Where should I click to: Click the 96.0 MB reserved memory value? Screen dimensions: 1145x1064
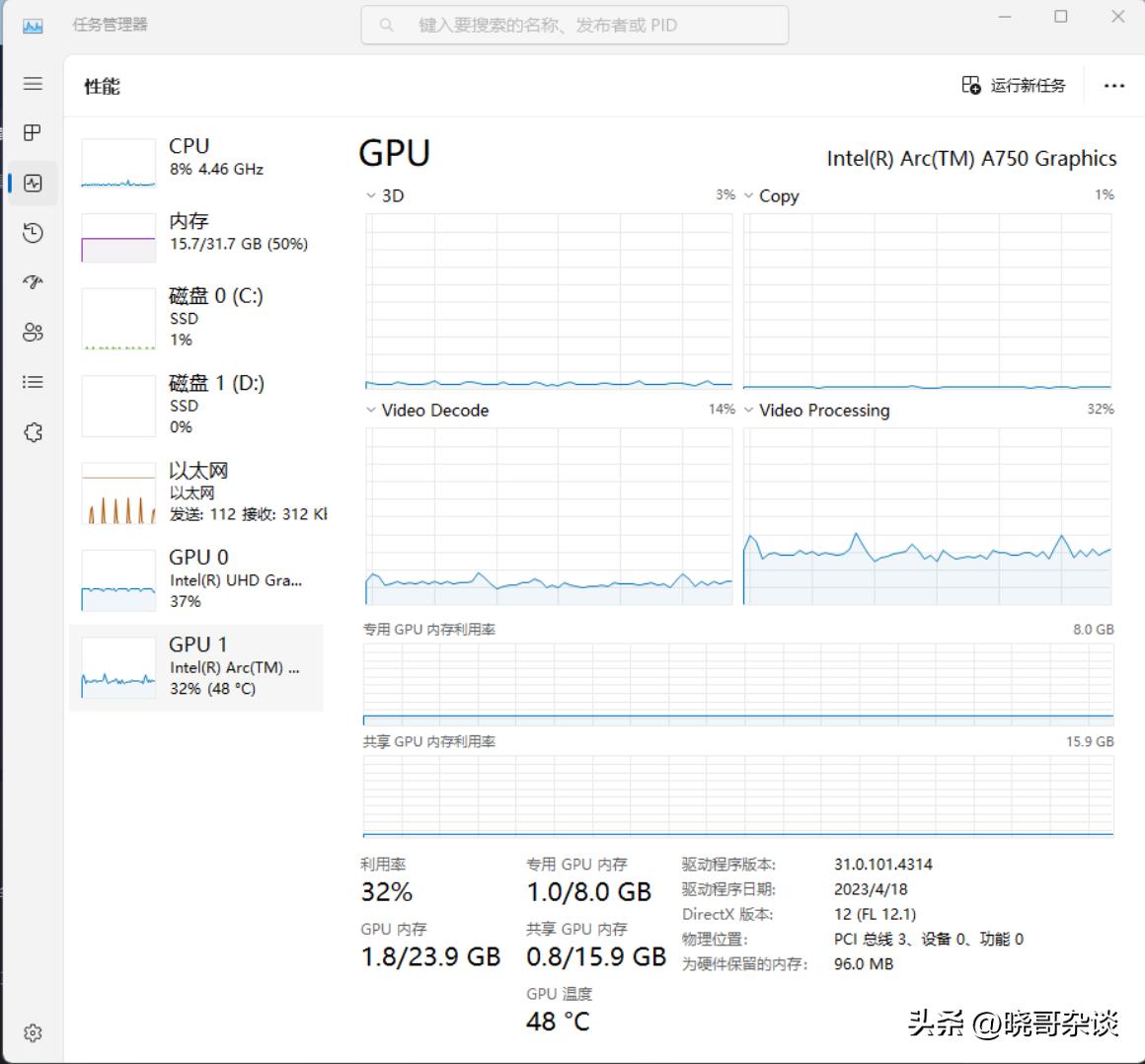point(864,964)
